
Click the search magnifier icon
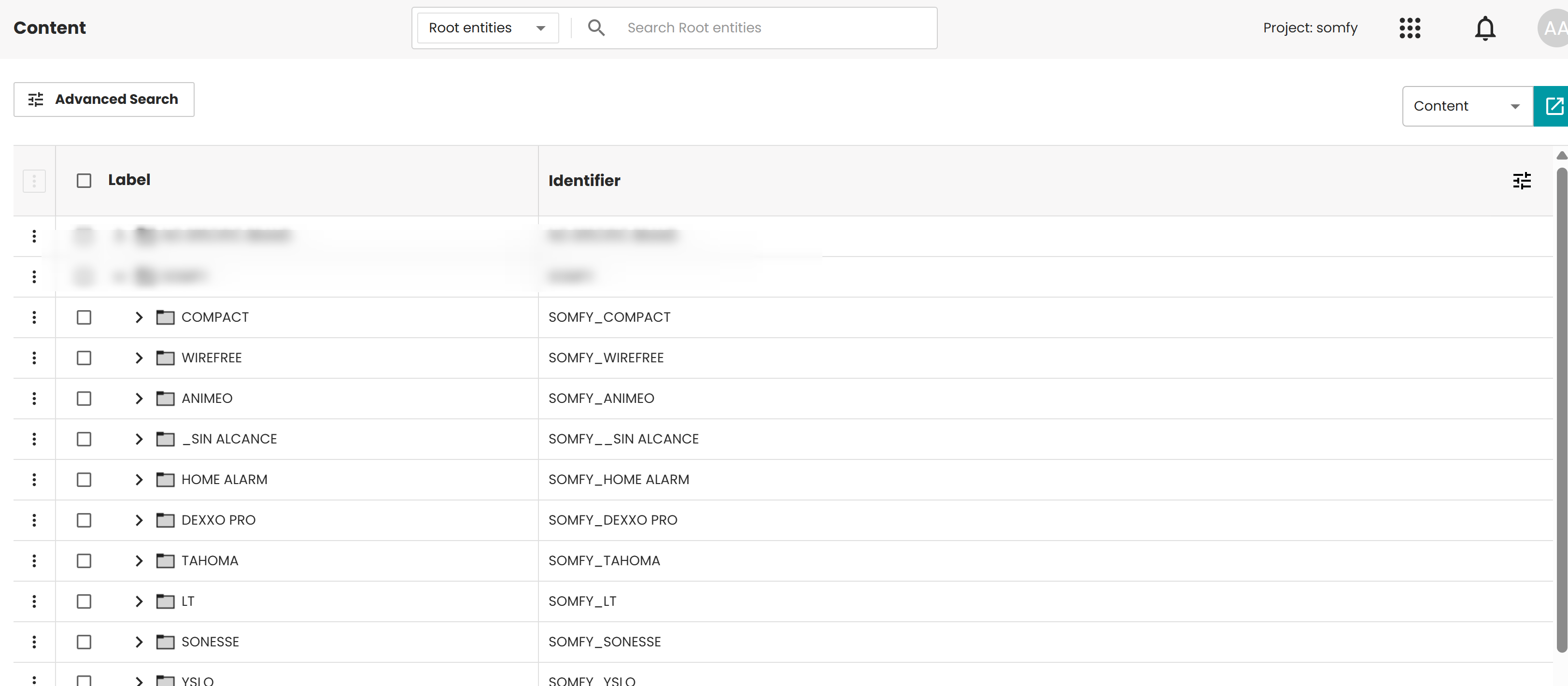click(x=596, y=28)
